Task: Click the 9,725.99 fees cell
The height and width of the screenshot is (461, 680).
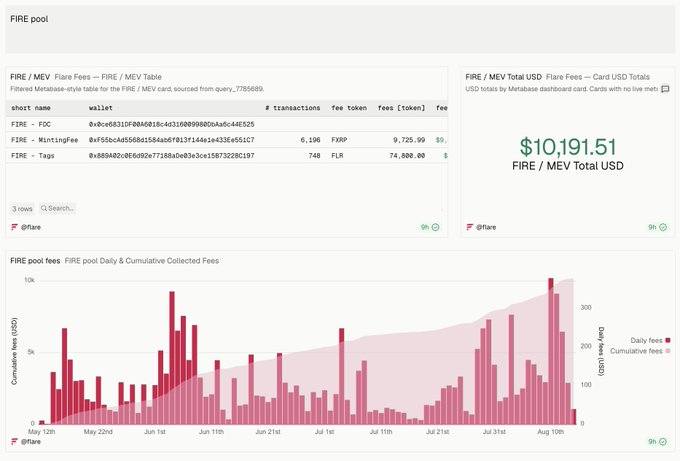Action: tap(409, 140)
